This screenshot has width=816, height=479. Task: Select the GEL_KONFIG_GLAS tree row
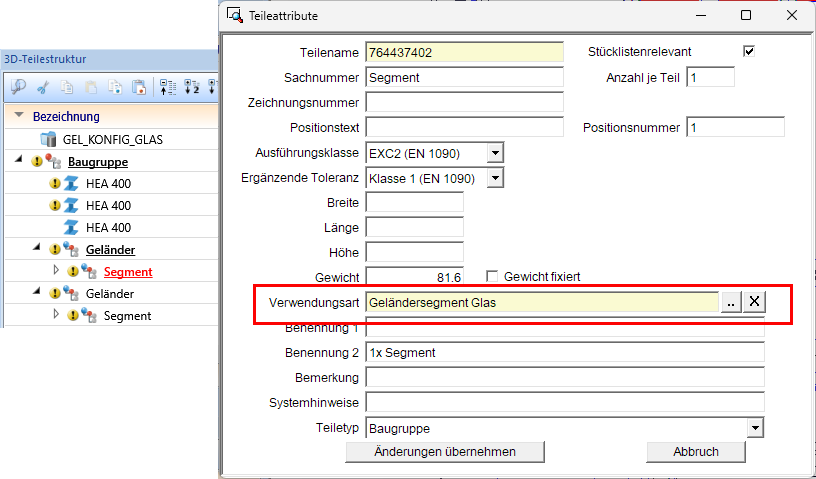pos(111,140)
